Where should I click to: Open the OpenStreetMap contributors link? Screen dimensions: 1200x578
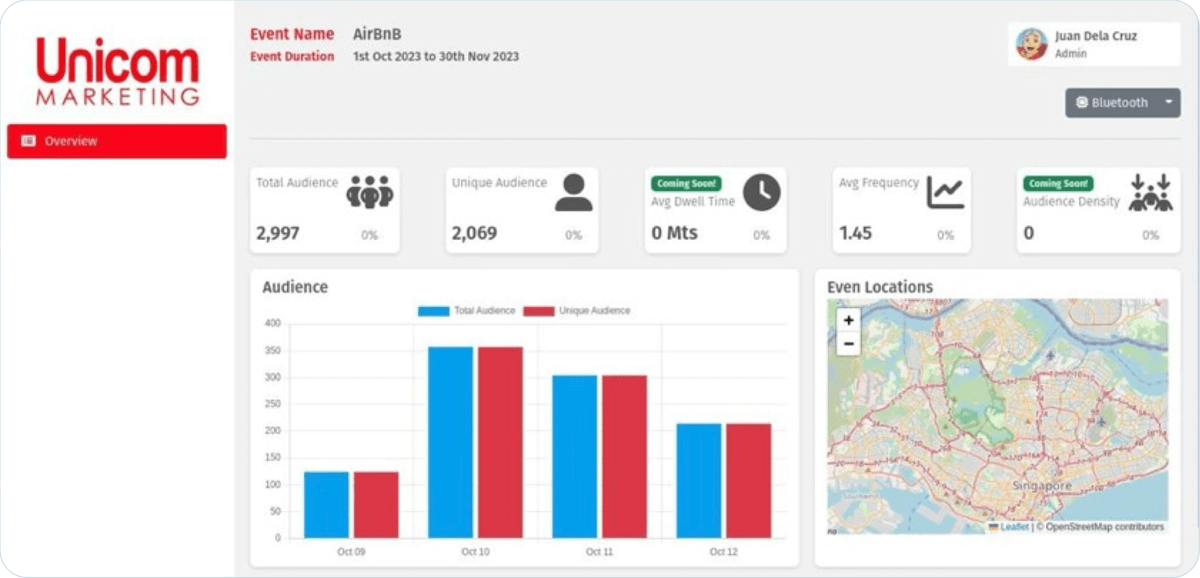click(x=1104, y=527)
